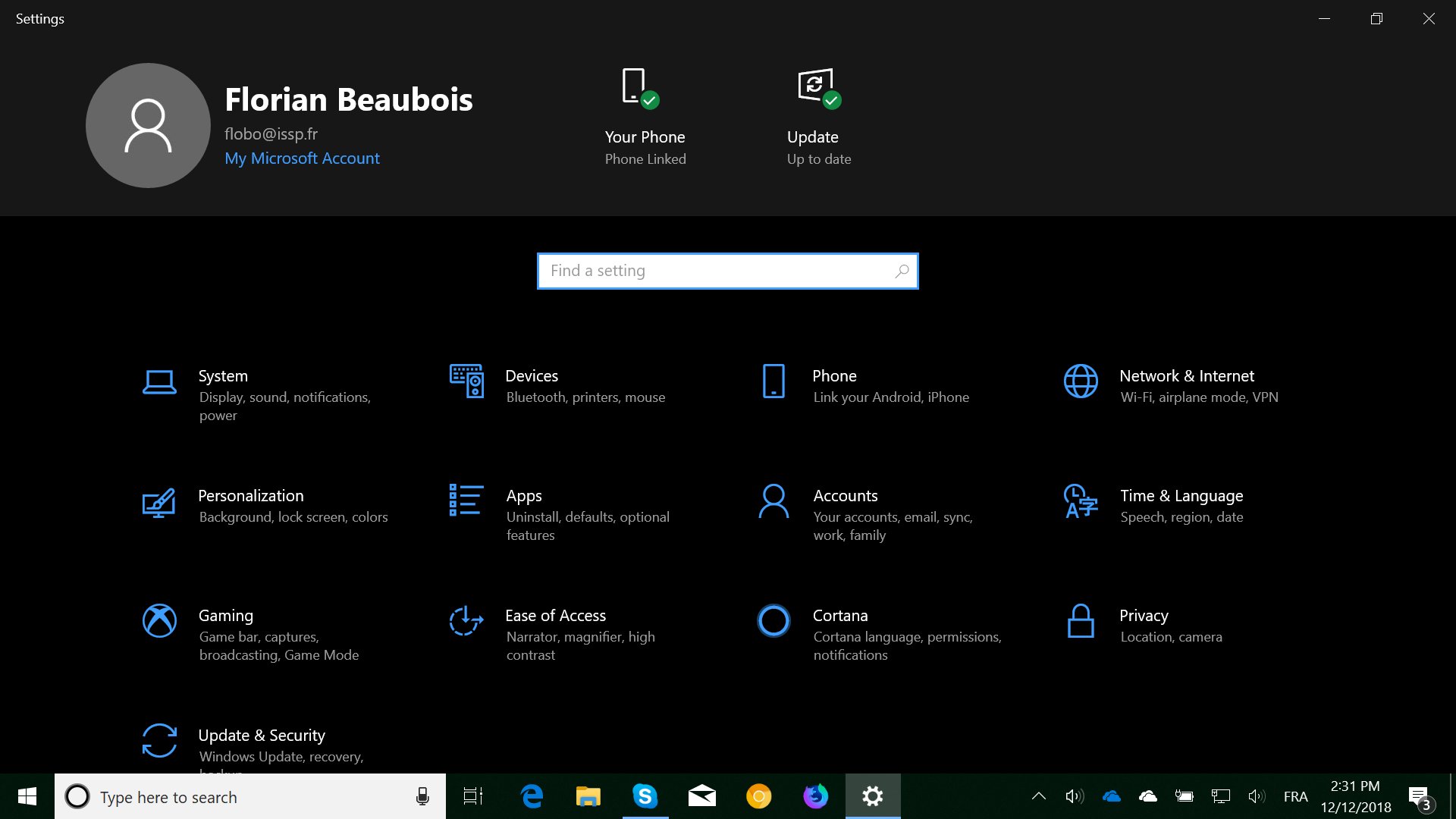The width and height of the screenshot is (1456, 819).
Task: Open Personalization settings icon
Action: pos(159,502)
